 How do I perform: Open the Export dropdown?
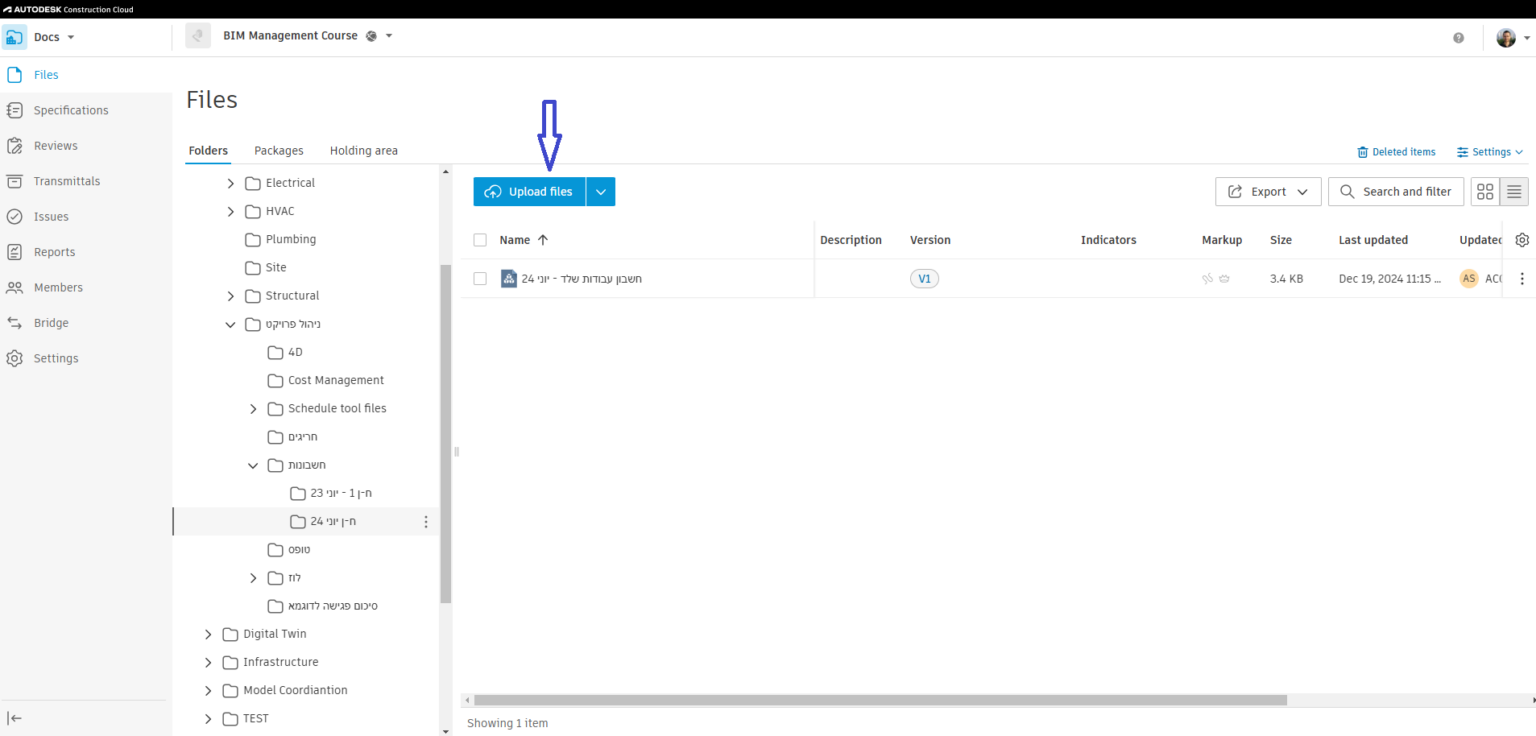[x=1267, y=192]
